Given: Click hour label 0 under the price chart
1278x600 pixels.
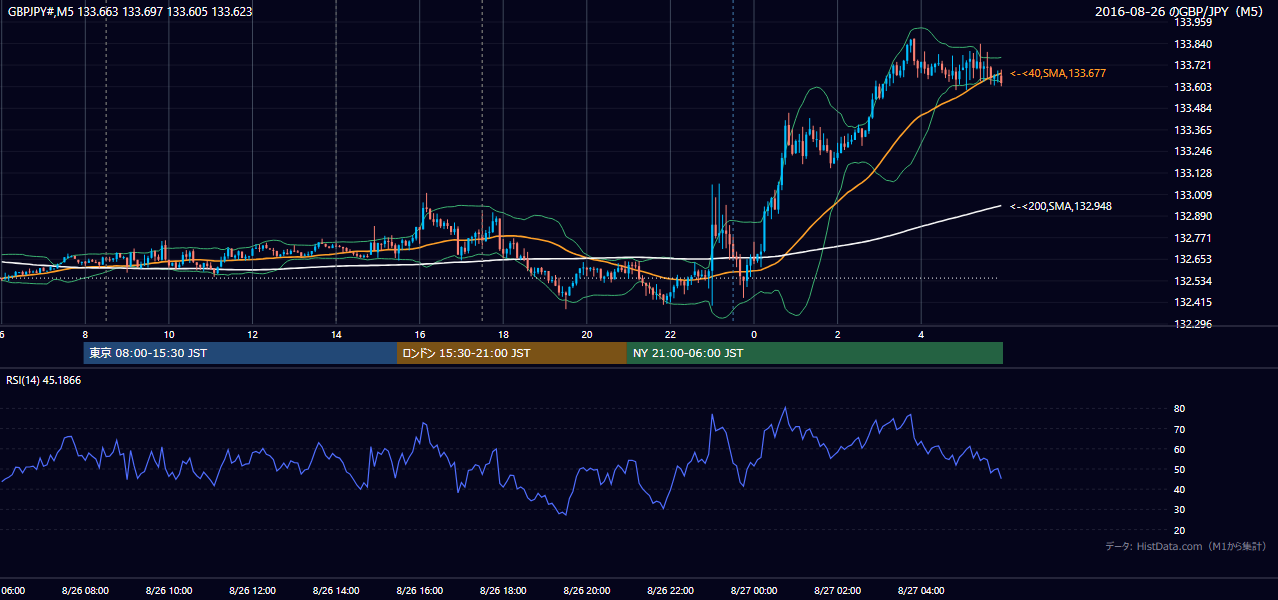Looking at the screenshot, I should coord(754,334).
